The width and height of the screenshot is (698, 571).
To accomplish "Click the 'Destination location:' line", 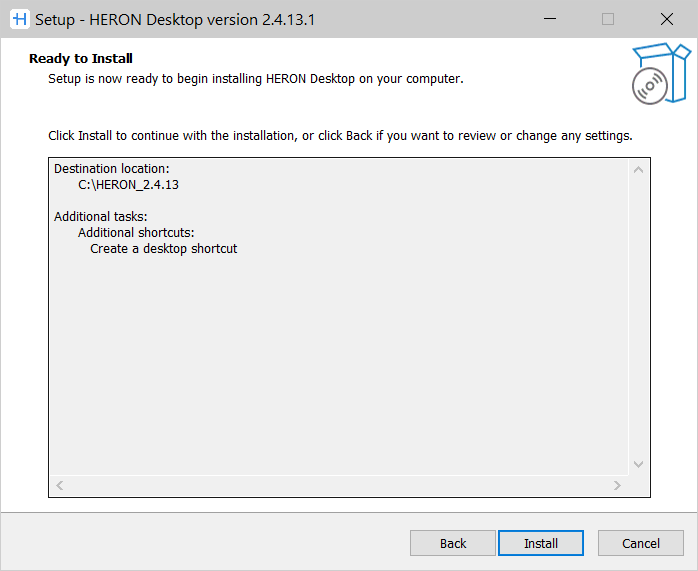I will coord(112,169).
